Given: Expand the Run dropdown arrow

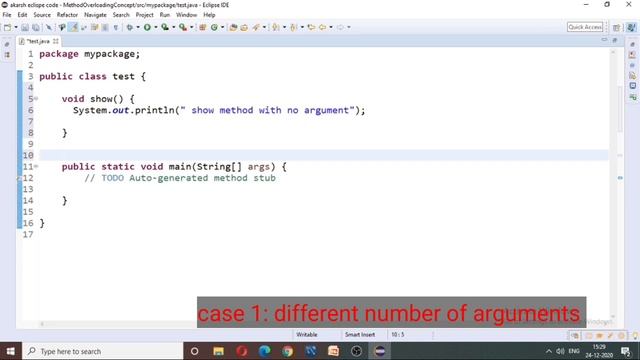Looking at the screenshot, I should (156, 27).
